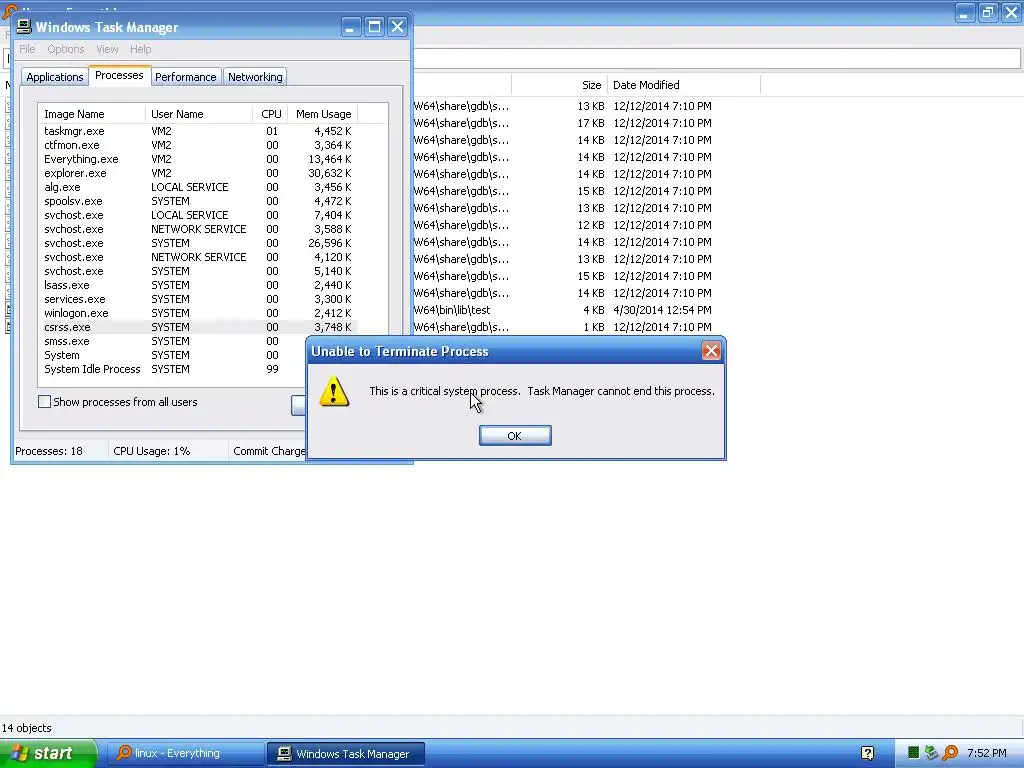Click the help question mark tray icon
This screenshot has height=768, width=1024.
coord(867,754)
